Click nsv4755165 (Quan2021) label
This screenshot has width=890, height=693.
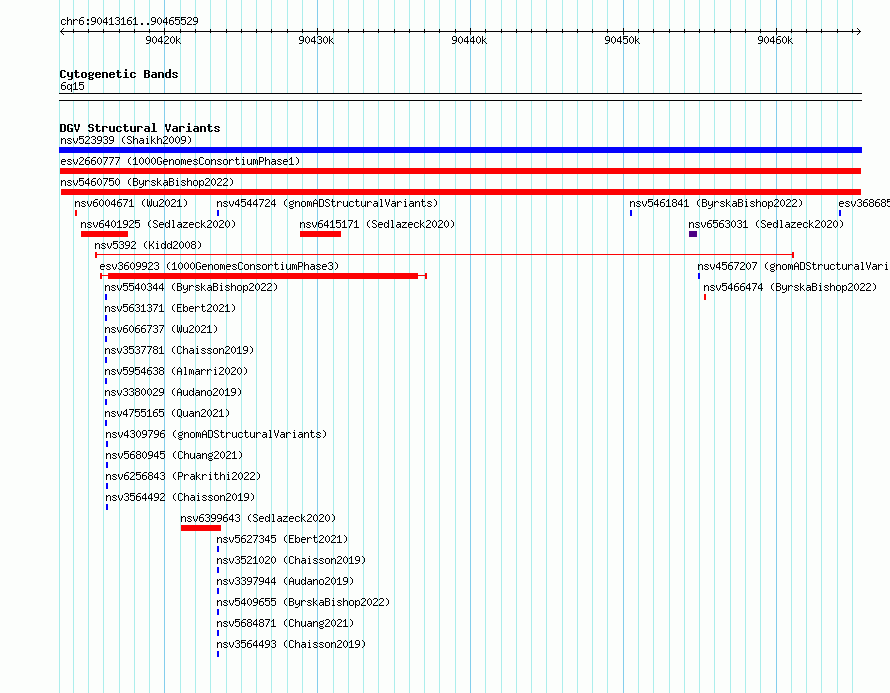167,413
